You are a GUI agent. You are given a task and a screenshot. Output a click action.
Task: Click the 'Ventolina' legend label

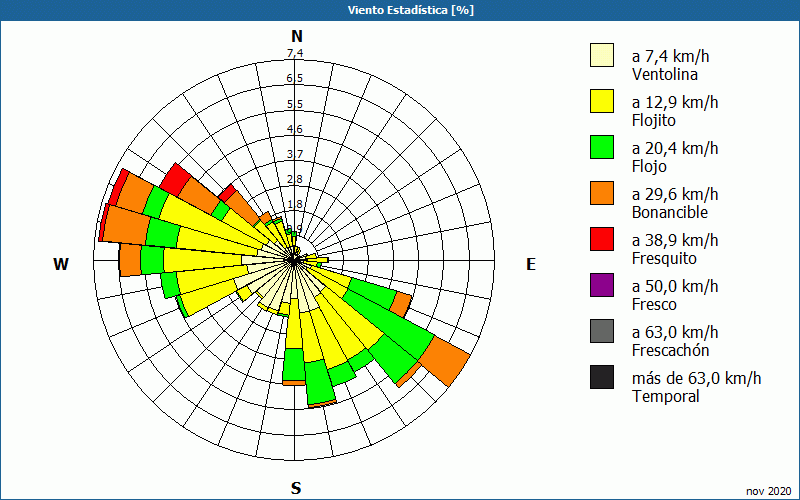pyautogui.click(x=665, y=74)
